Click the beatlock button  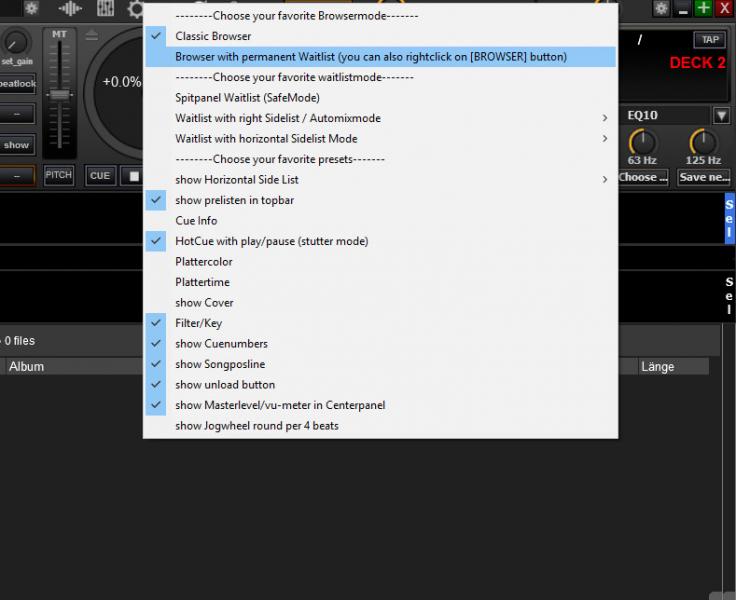click(17, 84)
